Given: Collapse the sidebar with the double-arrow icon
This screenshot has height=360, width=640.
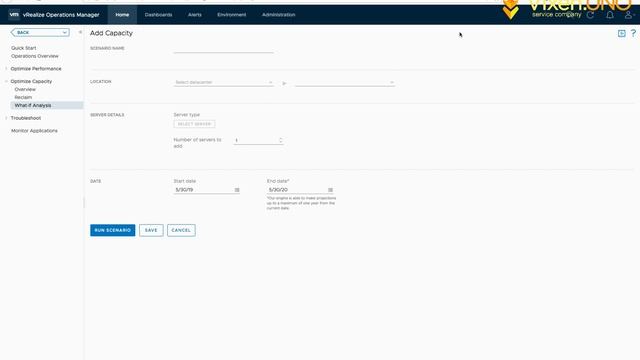Looking at the screenshot, I should pos(80,32).
